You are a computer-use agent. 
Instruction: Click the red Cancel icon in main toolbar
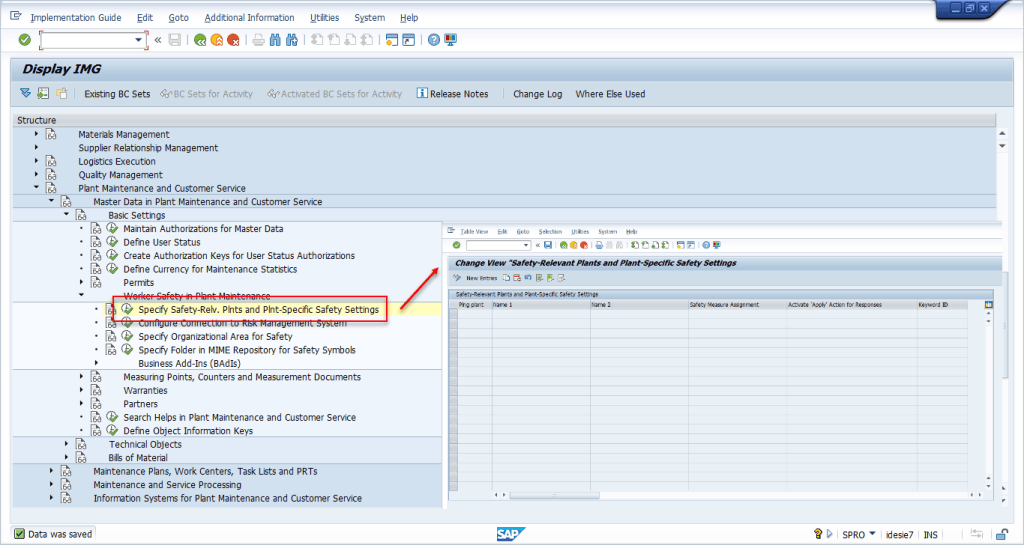233,40
